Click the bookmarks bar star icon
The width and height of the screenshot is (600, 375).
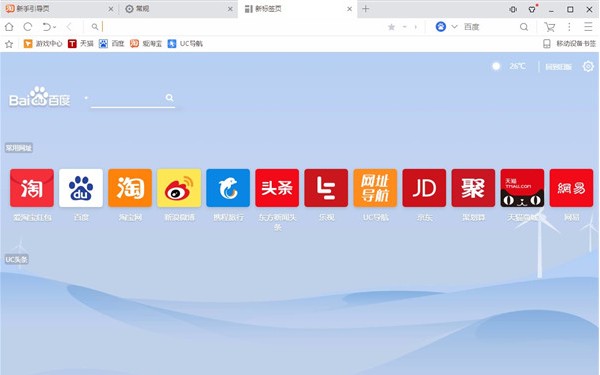(9, 44)
